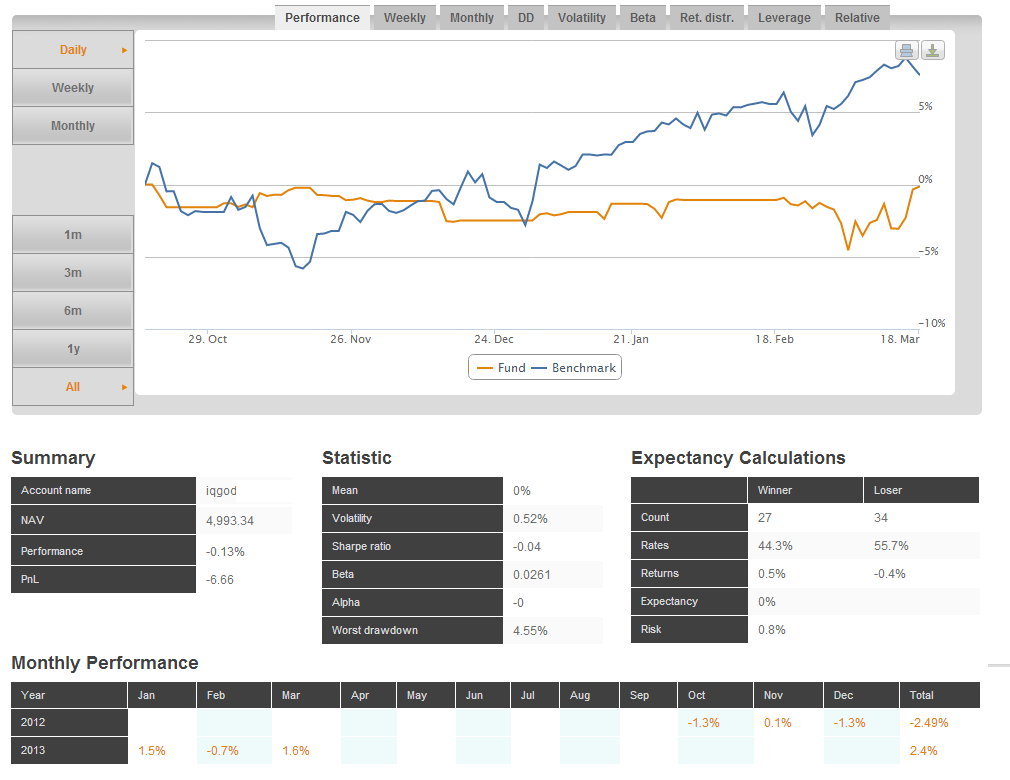Click the Loser column header
The height and width of the screenshot is (780, 1010).
(921, 490)
